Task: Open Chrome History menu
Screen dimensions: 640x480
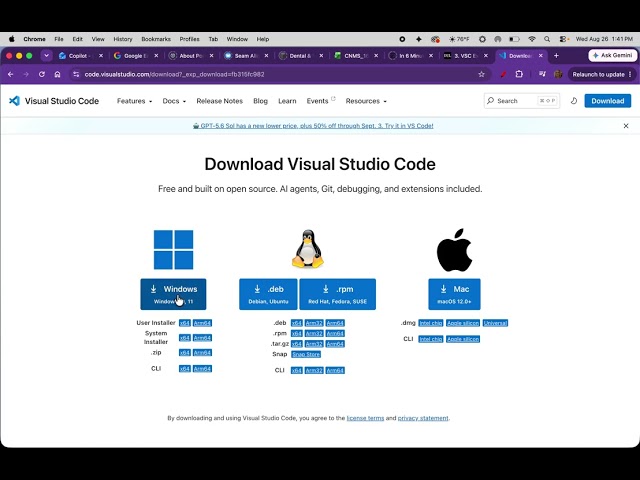Action: (x=123, y=39)
